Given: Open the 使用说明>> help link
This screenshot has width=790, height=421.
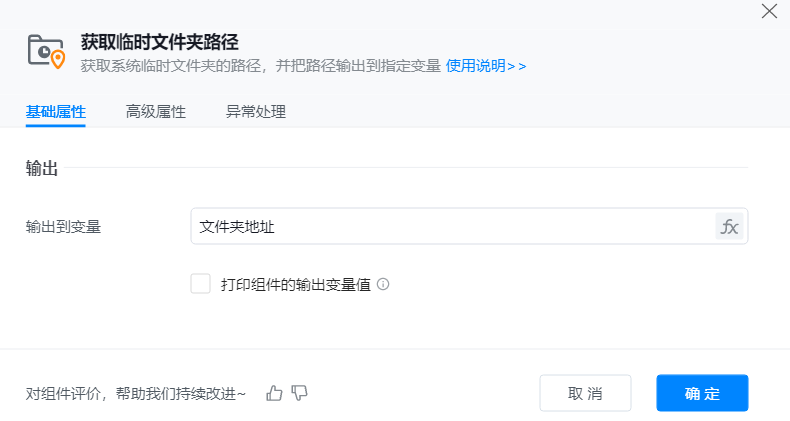Looking at the screenshot, I should (486, 66).
